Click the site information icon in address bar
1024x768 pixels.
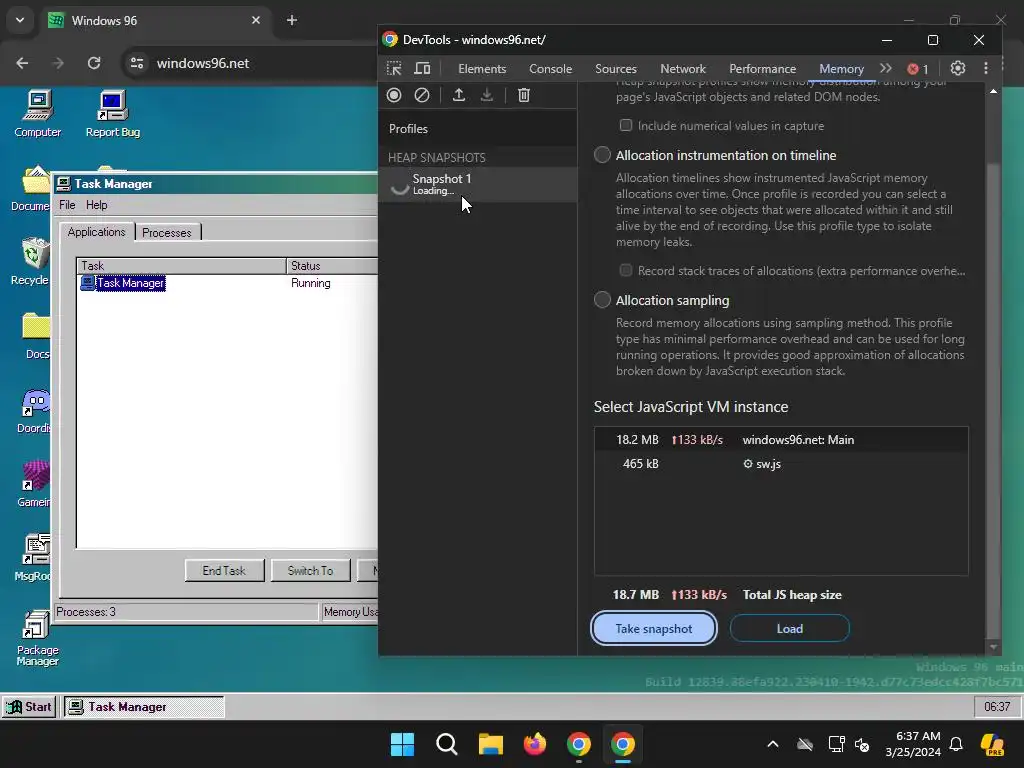[x=137, y=63]
